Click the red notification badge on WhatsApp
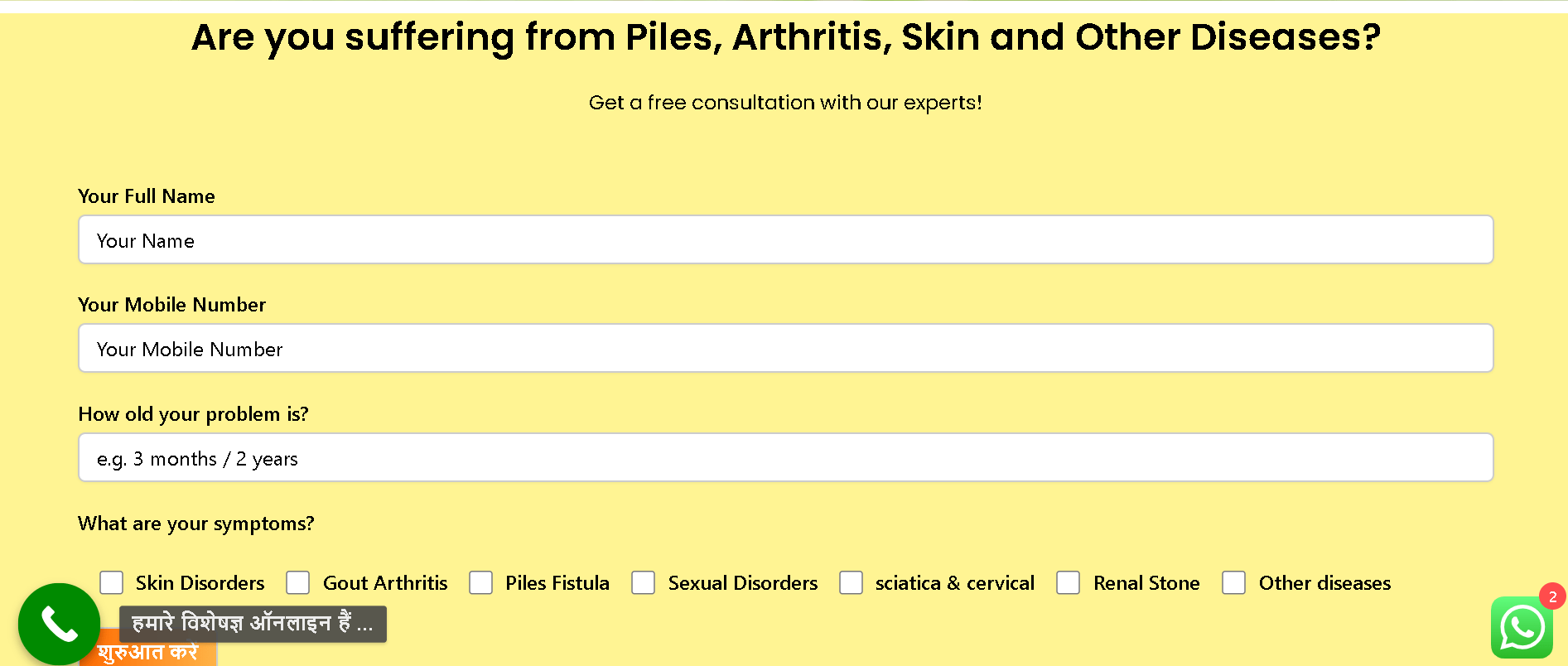Screen dimensions: 1568x666 pos(1552,596)
